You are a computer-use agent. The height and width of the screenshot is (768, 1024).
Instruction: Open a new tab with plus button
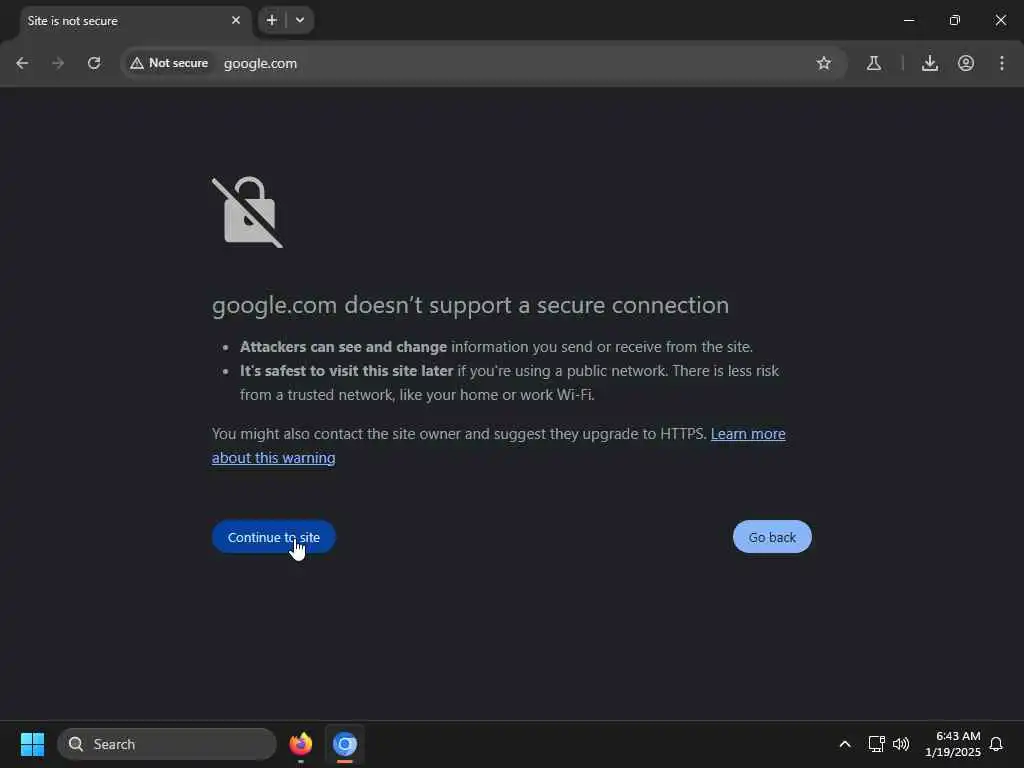(x=272, y=20)
